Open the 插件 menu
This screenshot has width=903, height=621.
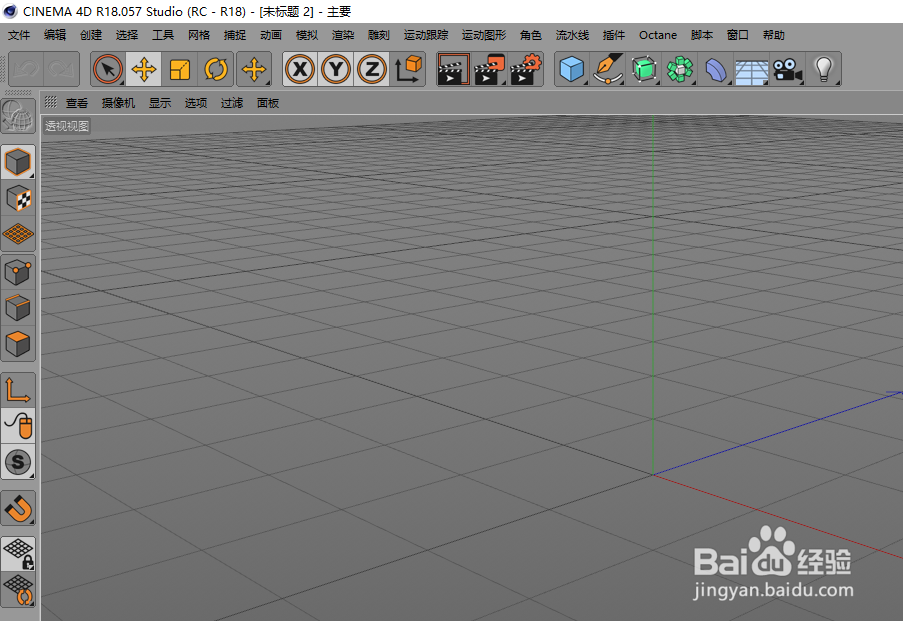[x=614, y=35]
